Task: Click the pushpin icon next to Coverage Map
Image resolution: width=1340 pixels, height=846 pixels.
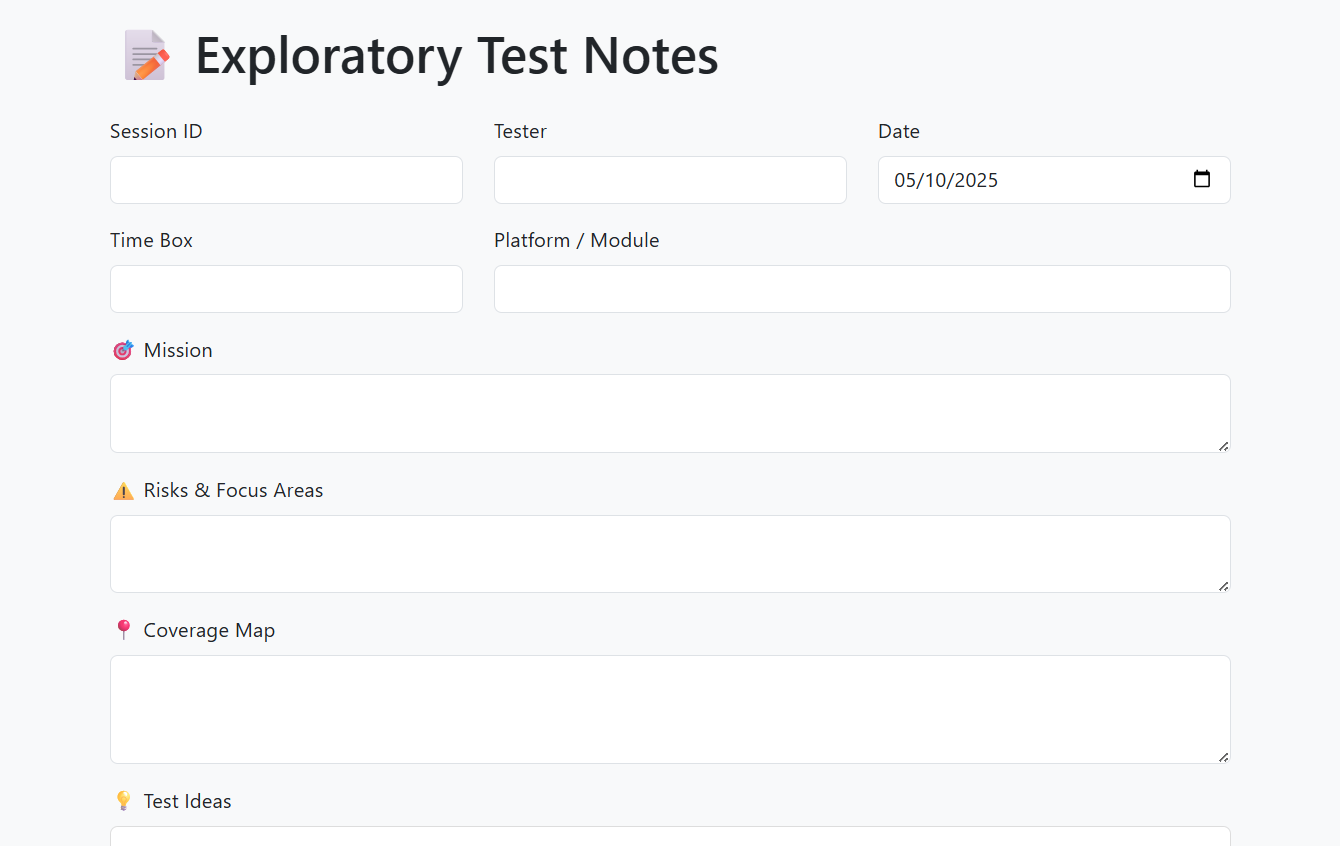Action: point(122,630)
